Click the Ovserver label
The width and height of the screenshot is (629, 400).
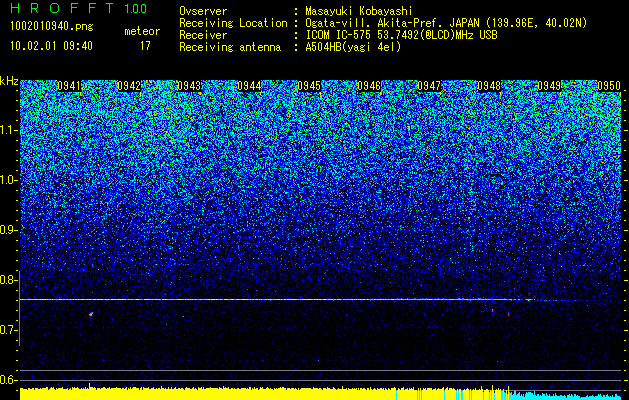[x=203, y=12]
